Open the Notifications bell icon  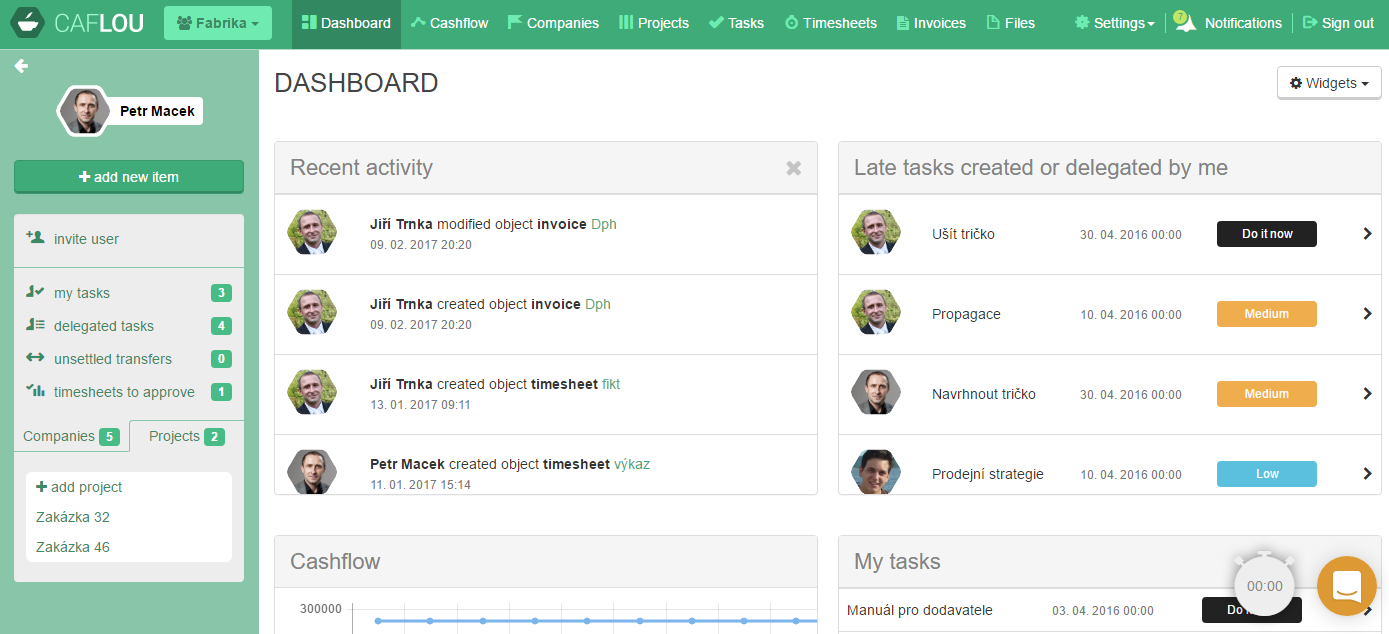click(1184, 22)
